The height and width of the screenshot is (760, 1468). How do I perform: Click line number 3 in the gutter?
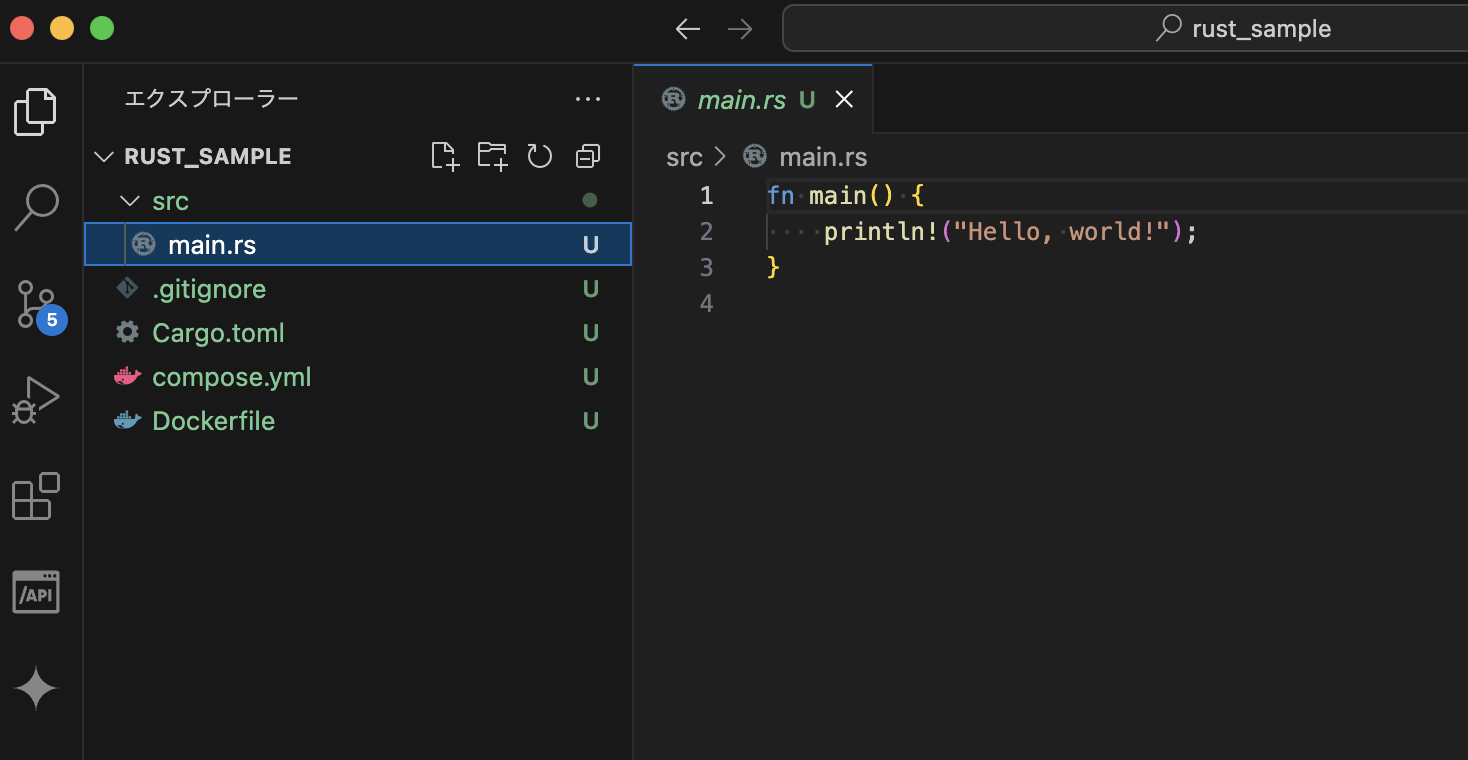[706, 267]
